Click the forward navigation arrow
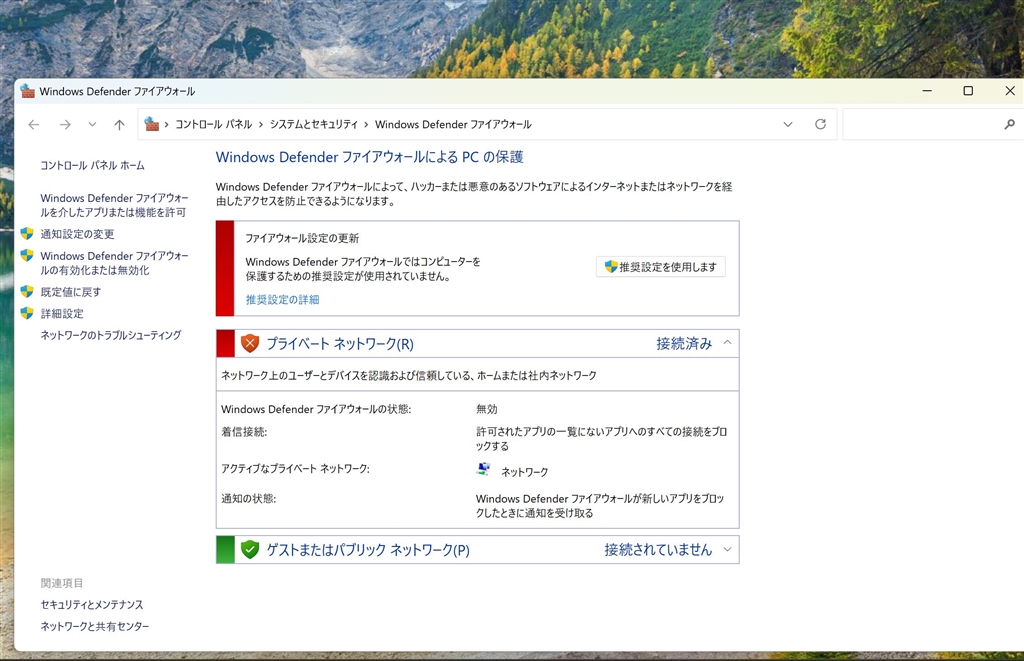Image resolution: width=1024 pixels, height=661 pixels. [x=65, y=124]
